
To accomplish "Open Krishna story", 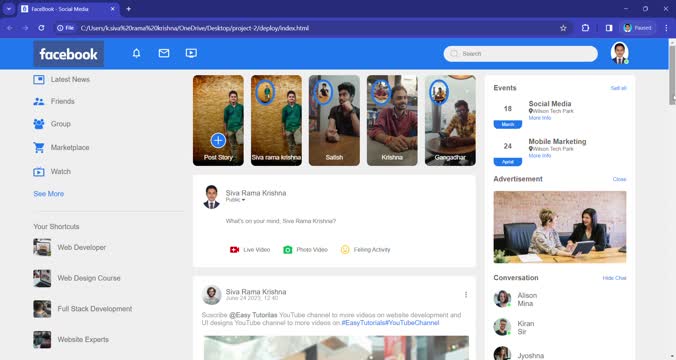I will pos(392,120).
